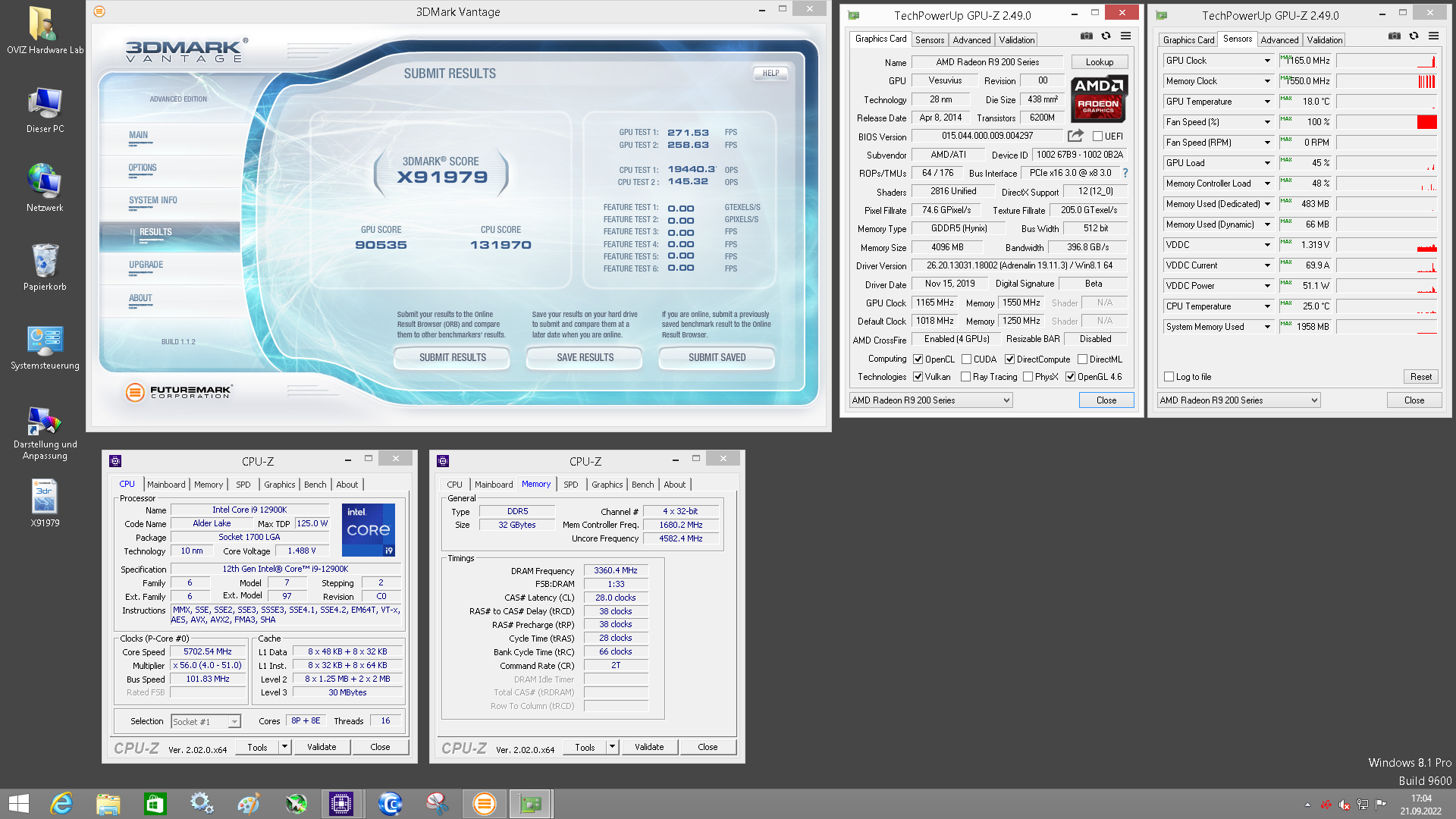
Task: Click refresh icon in GPU-Z Graphics Card window
Action: (x=1106, y=36)
